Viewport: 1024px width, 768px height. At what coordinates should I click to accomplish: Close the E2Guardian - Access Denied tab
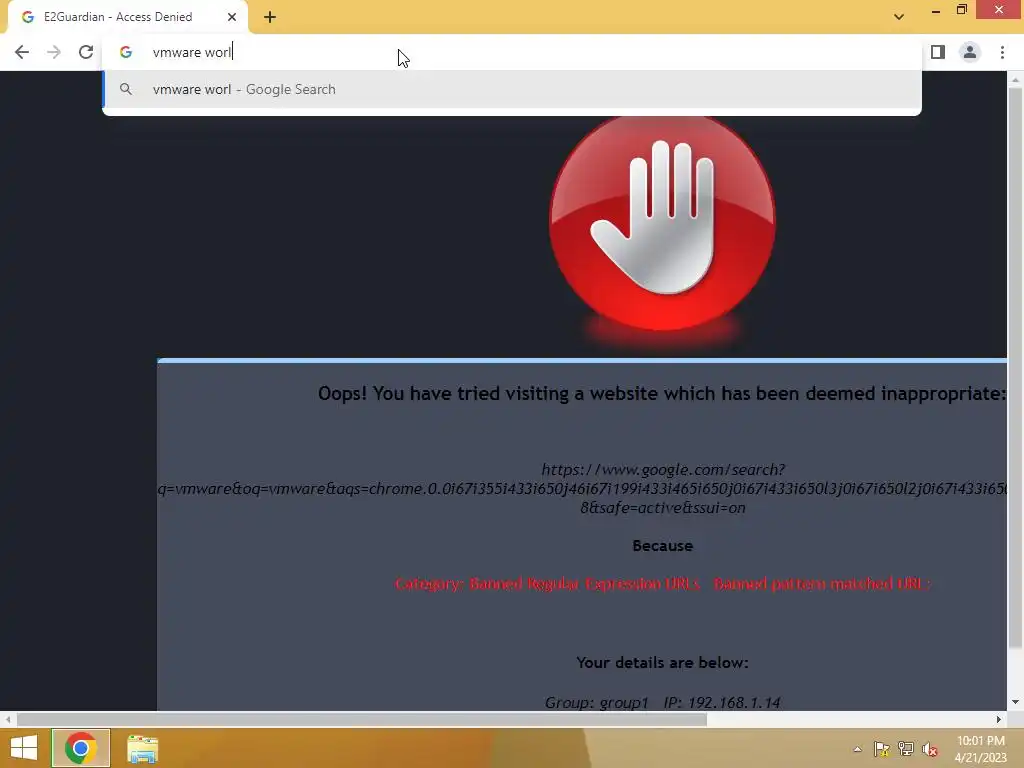232,17
